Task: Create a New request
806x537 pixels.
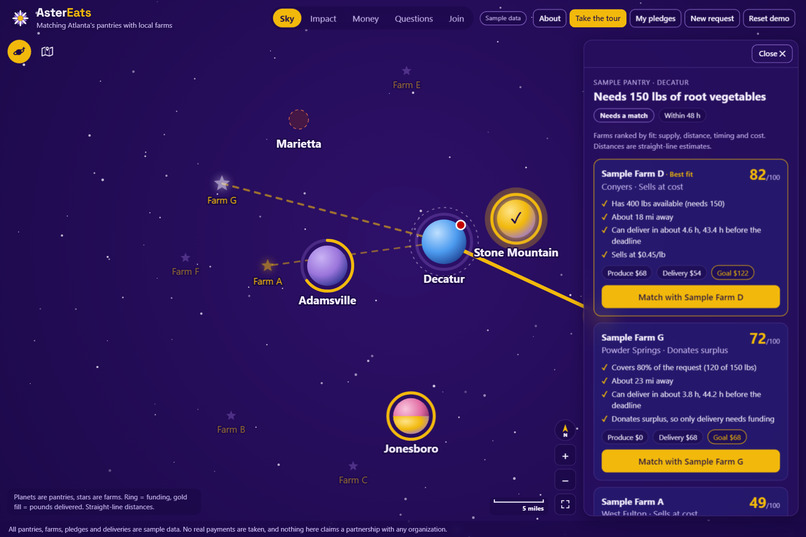Action: (712, 18)
